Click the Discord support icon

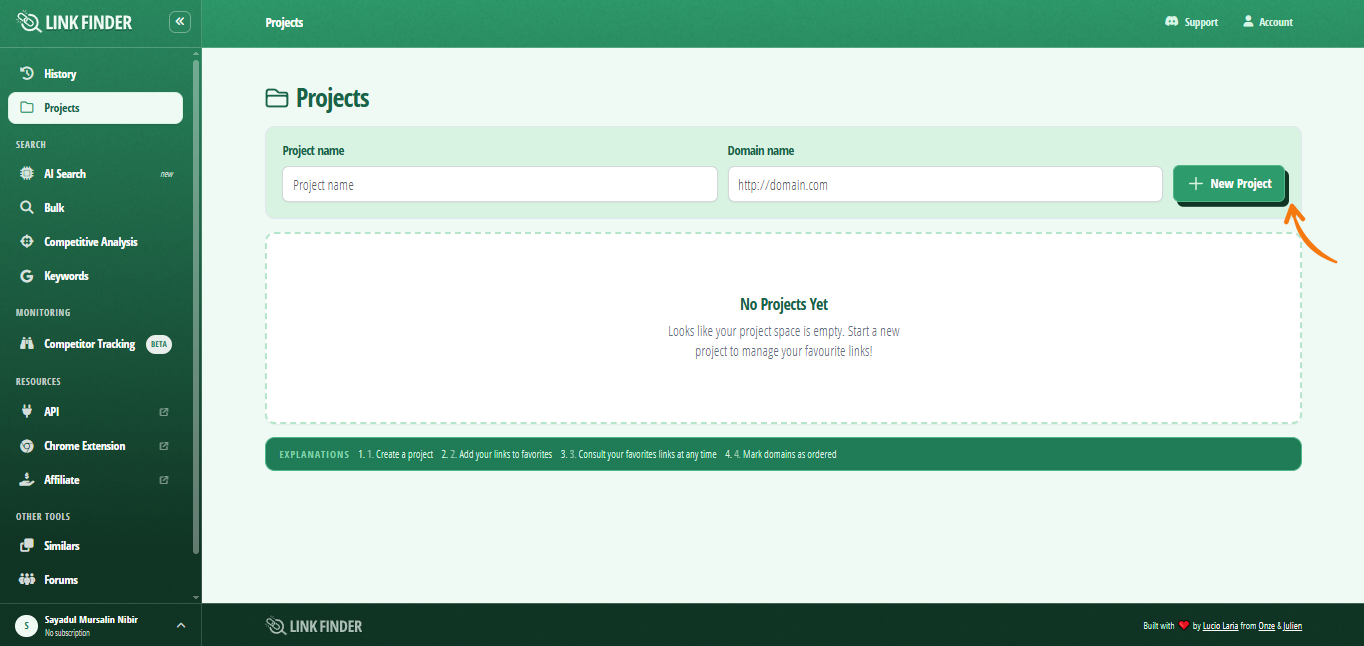point(1172,22)
